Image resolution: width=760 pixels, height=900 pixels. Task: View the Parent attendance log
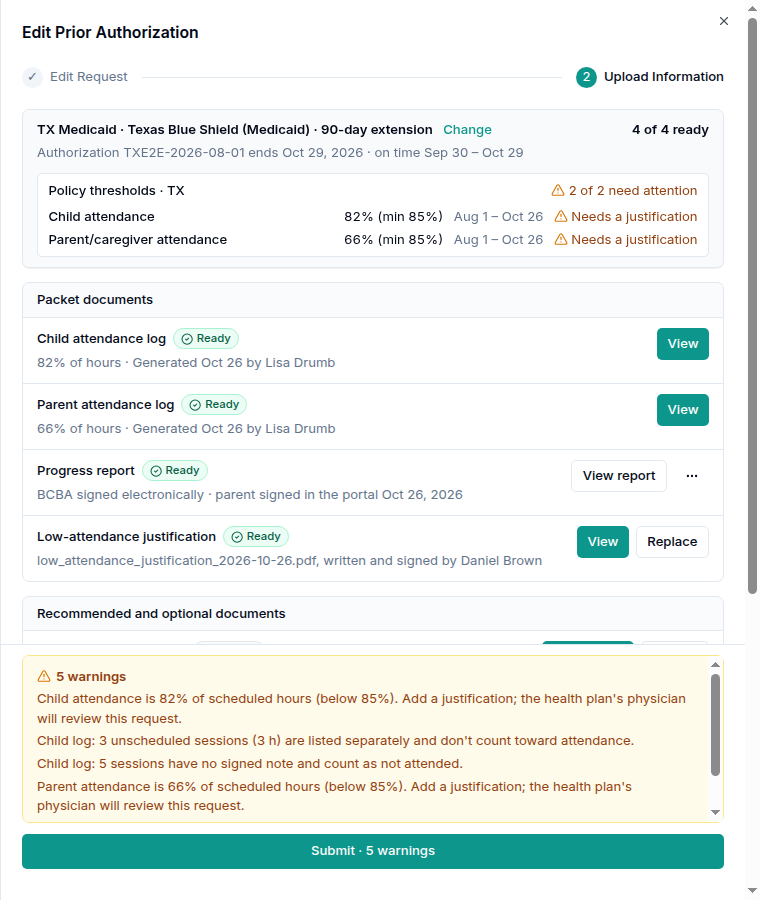pos(683,410)
